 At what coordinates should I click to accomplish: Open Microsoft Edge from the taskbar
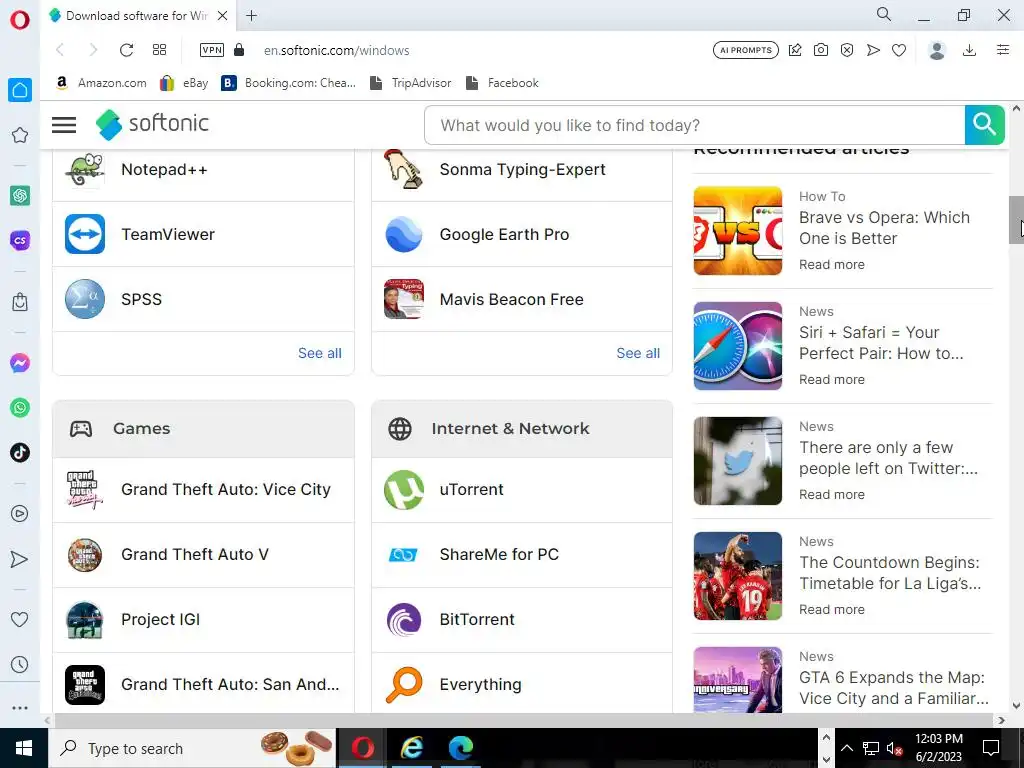pos(461,748)
